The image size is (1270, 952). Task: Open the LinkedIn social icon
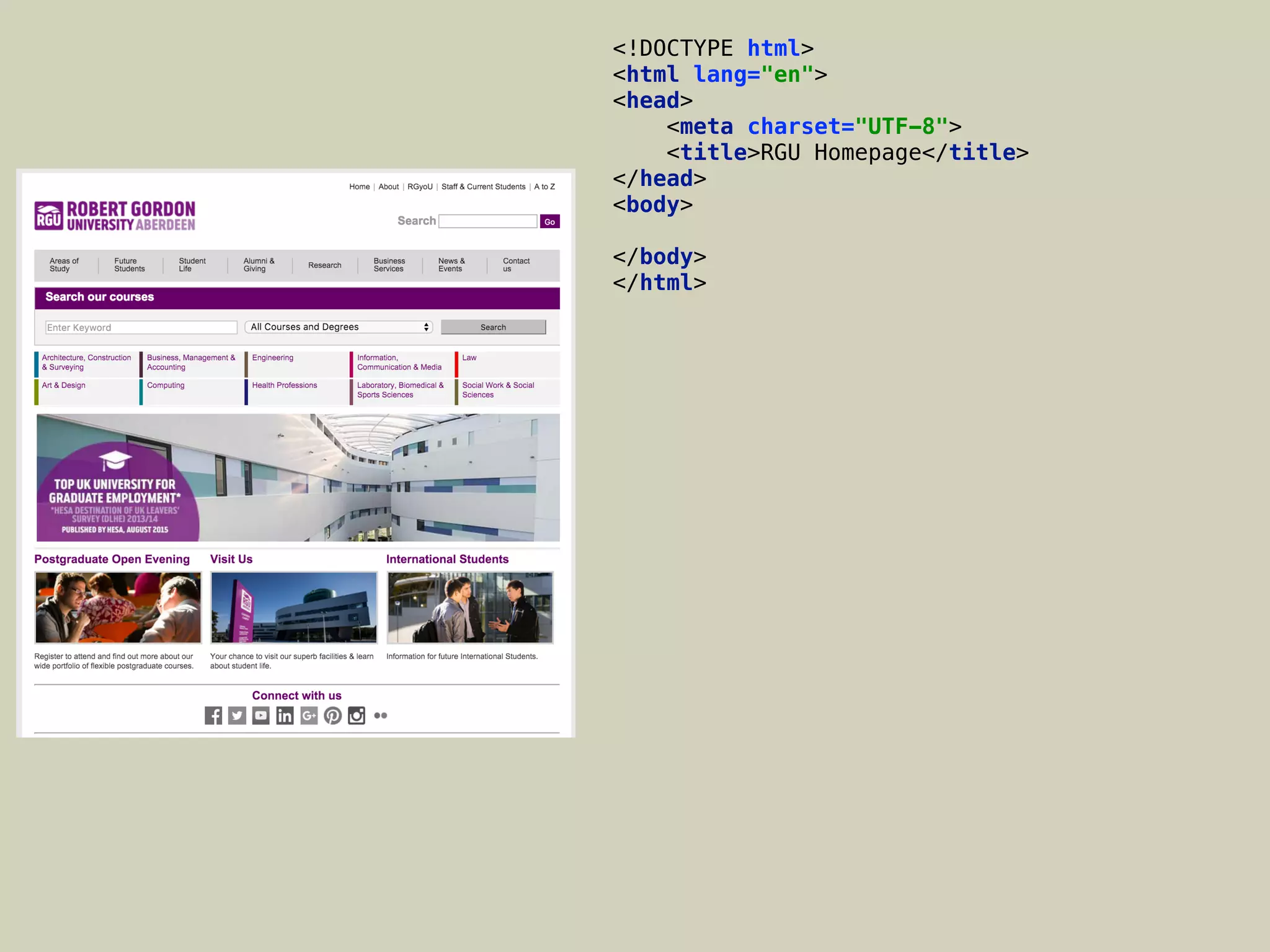click(285, 715)
